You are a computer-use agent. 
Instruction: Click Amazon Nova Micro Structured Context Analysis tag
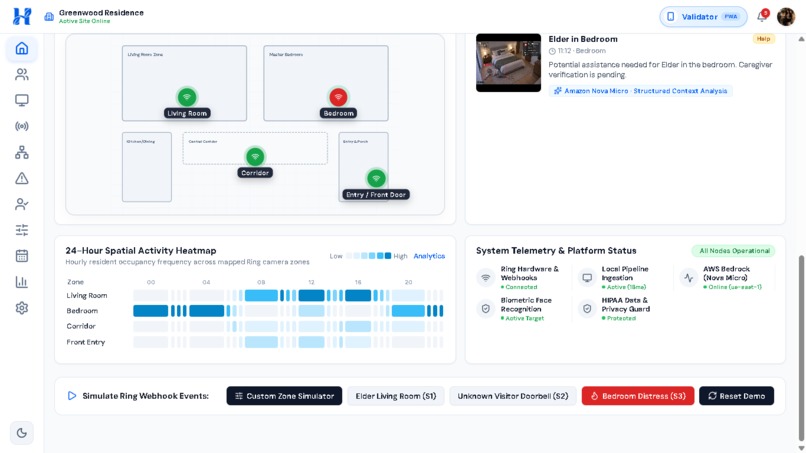pyautogui.click(x=641, y=91)
